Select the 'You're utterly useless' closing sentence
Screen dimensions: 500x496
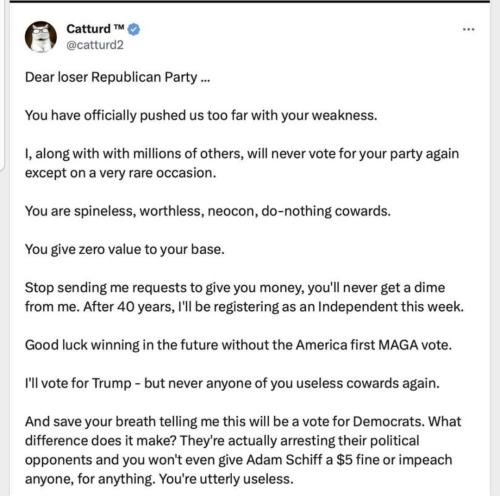coord(226,479)
